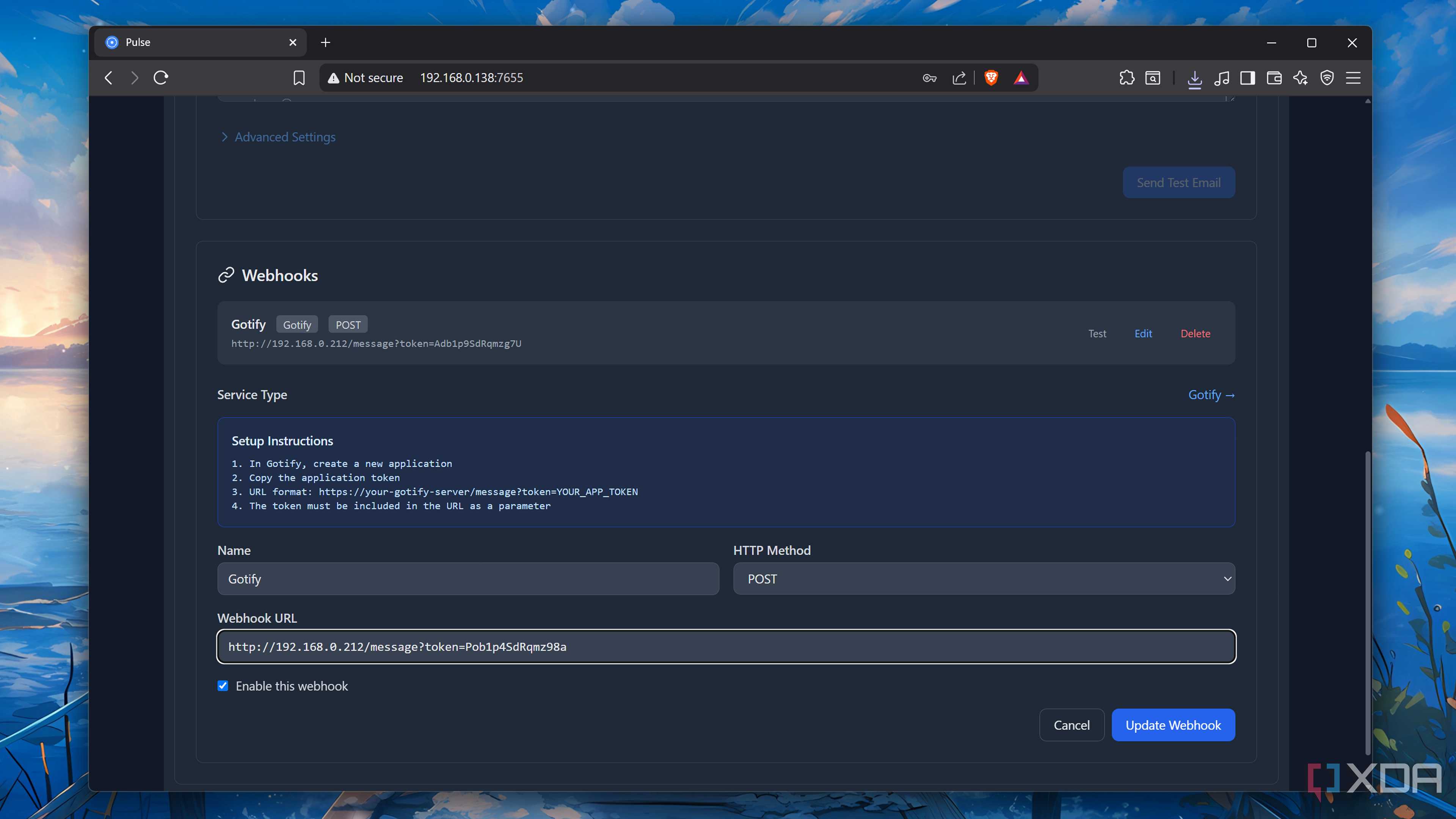Cancel webhook editing
Image resolution: width=1456 pixels, height=819 pixels.
coord(1071,725)
